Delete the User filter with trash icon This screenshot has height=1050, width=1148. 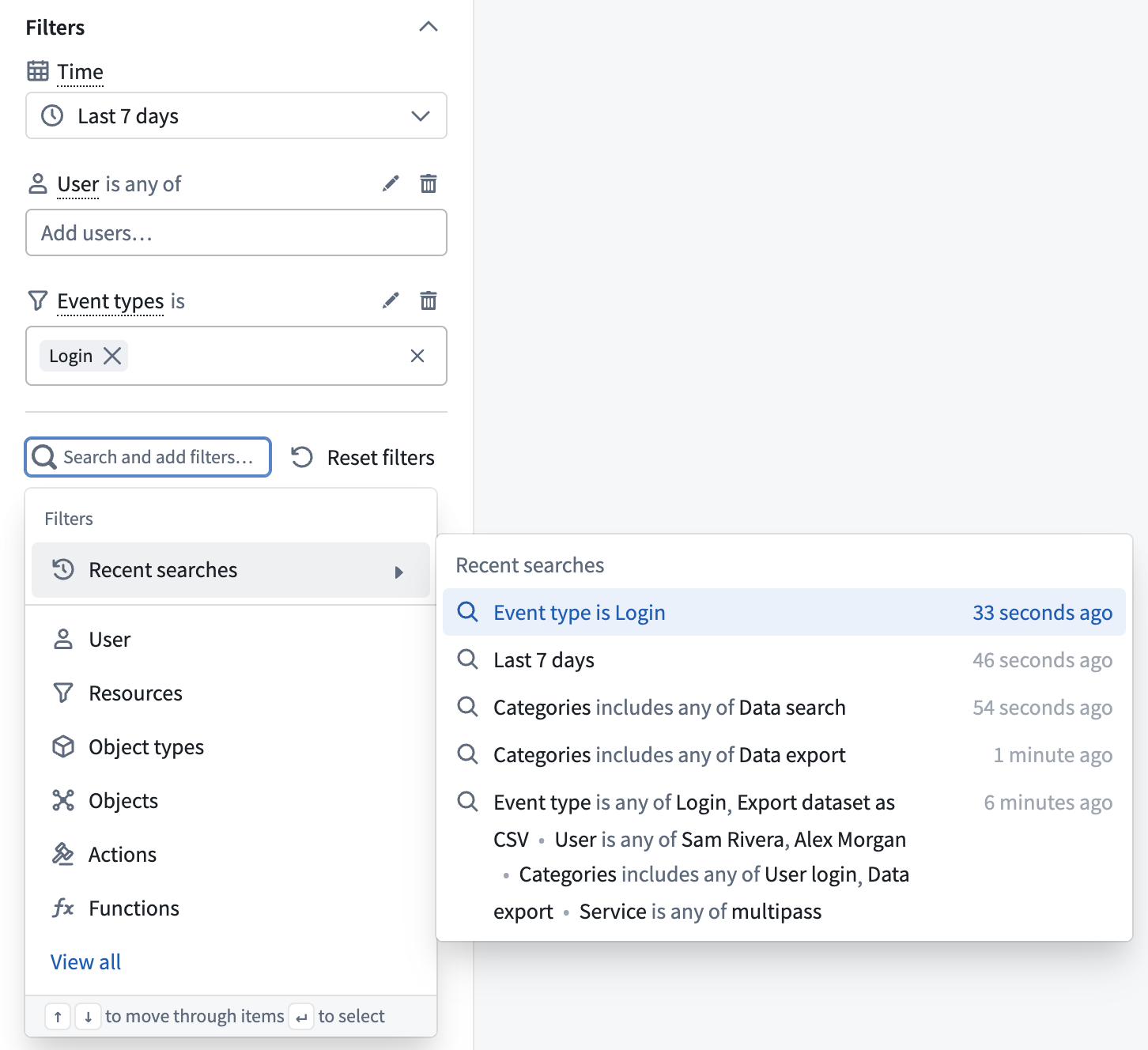tap(429, 183)
